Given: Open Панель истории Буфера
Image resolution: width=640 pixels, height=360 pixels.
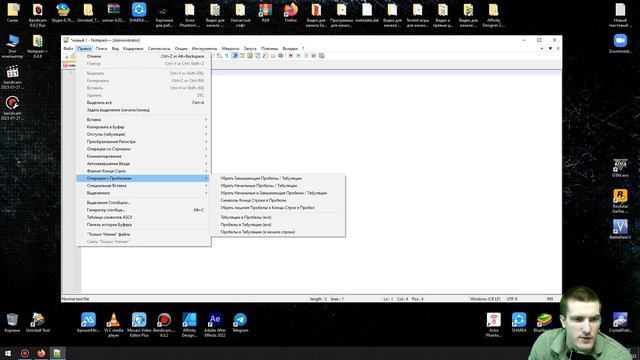Looking at the screenshot, I should click(x=144, y=224).
